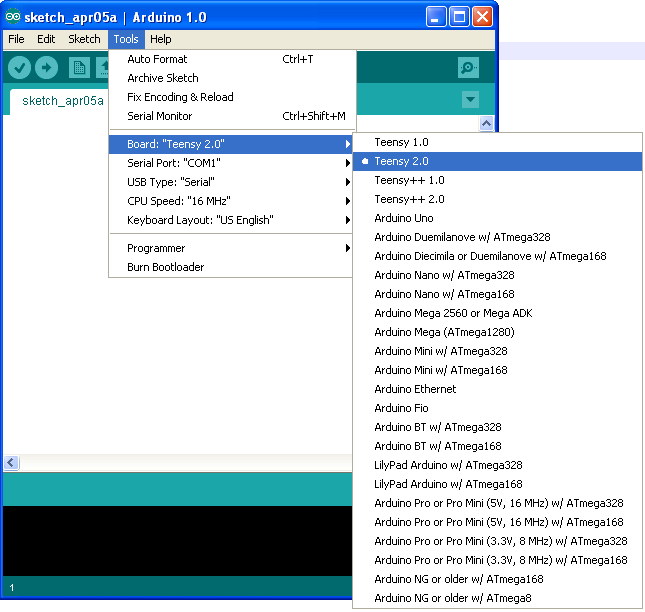Select Arduino Nano w/ ATmega328
This screenshot has height=612, width=645.
coord(497,275)
